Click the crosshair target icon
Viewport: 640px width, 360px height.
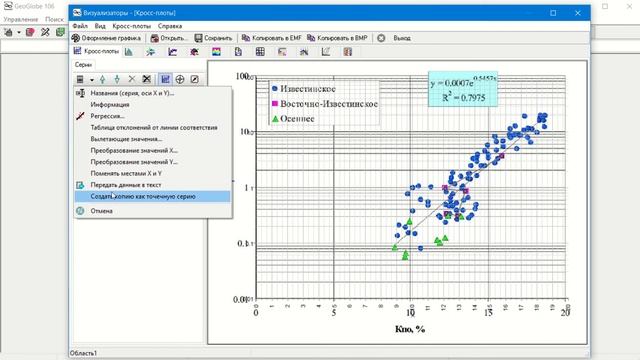[x=180, y=79]
